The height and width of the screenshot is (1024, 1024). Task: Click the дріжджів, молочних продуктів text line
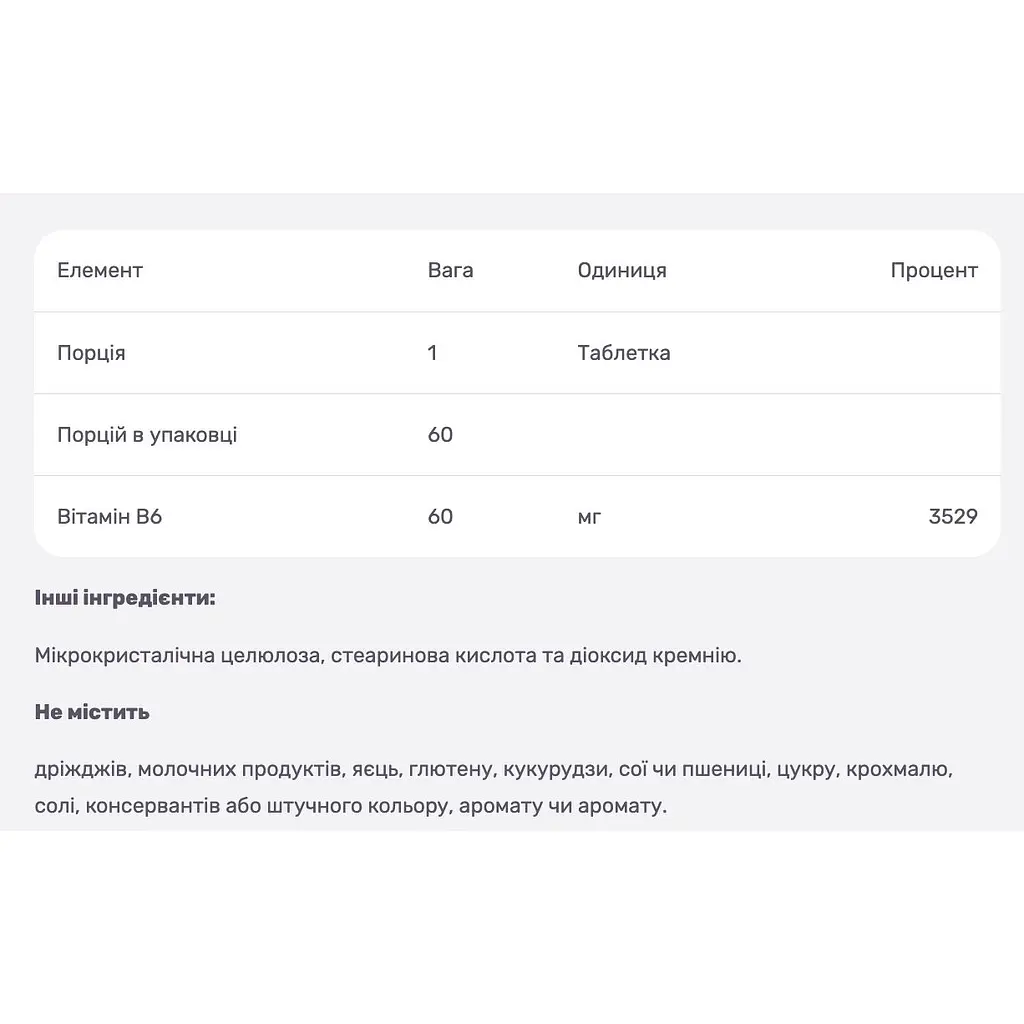tap(494, 769)
